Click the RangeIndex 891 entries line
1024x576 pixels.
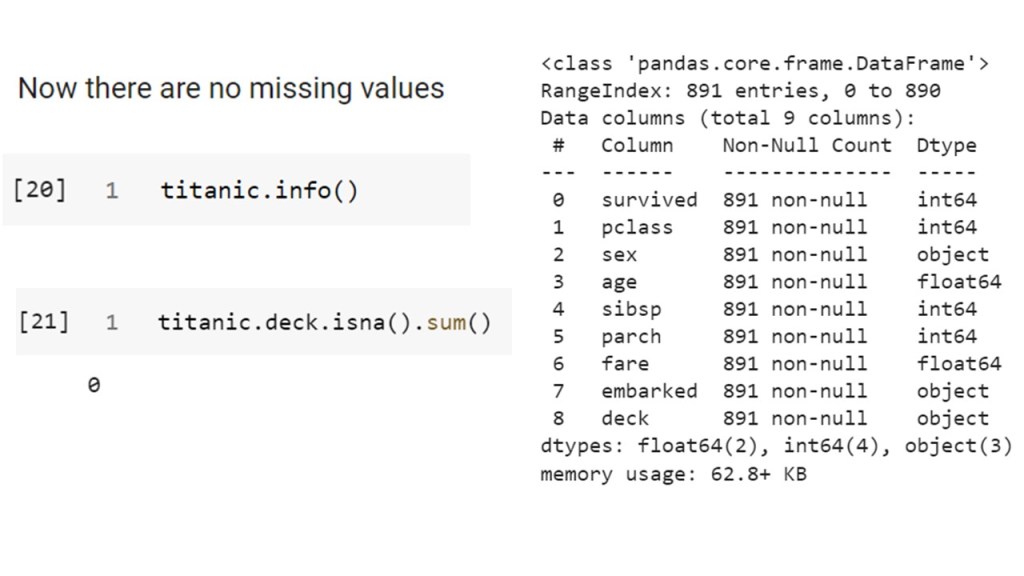[x=740, y=91]
